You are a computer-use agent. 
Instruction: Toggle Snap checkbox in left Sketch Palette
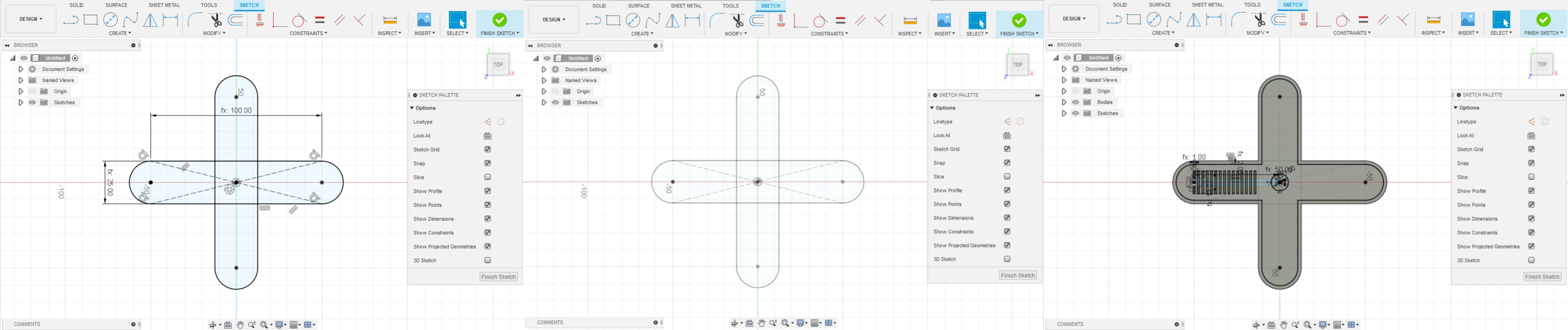[x=487, y=163]
